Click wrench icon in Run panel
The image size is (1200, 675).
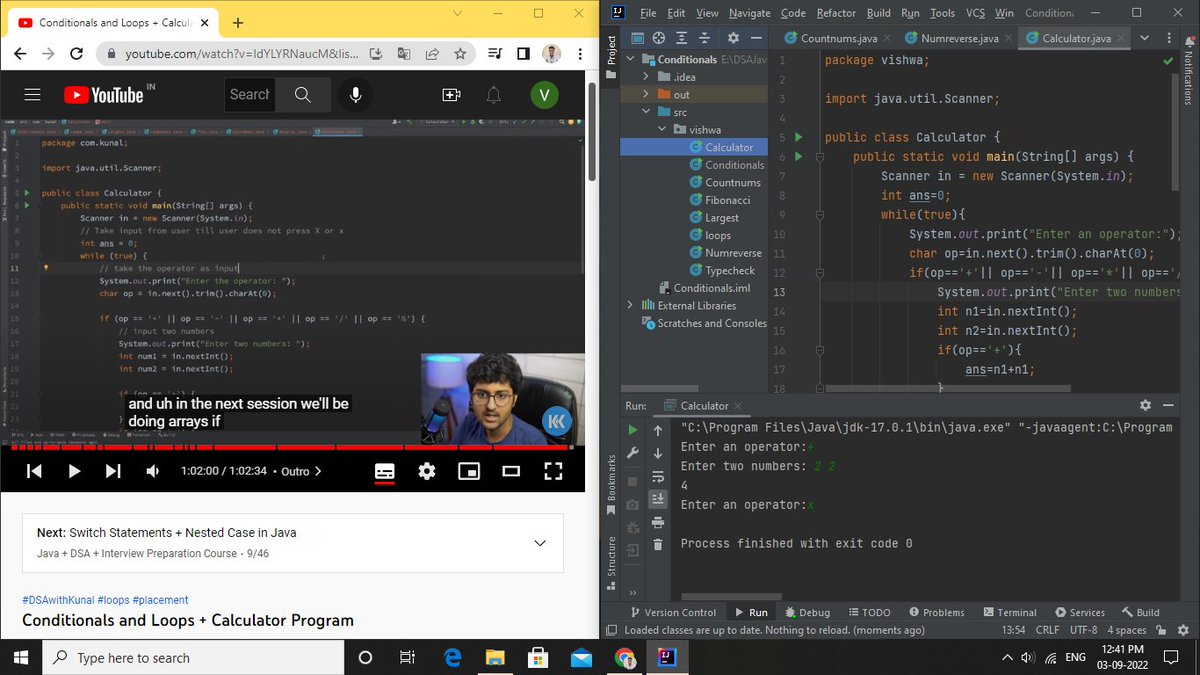click(x=632, y=453)
